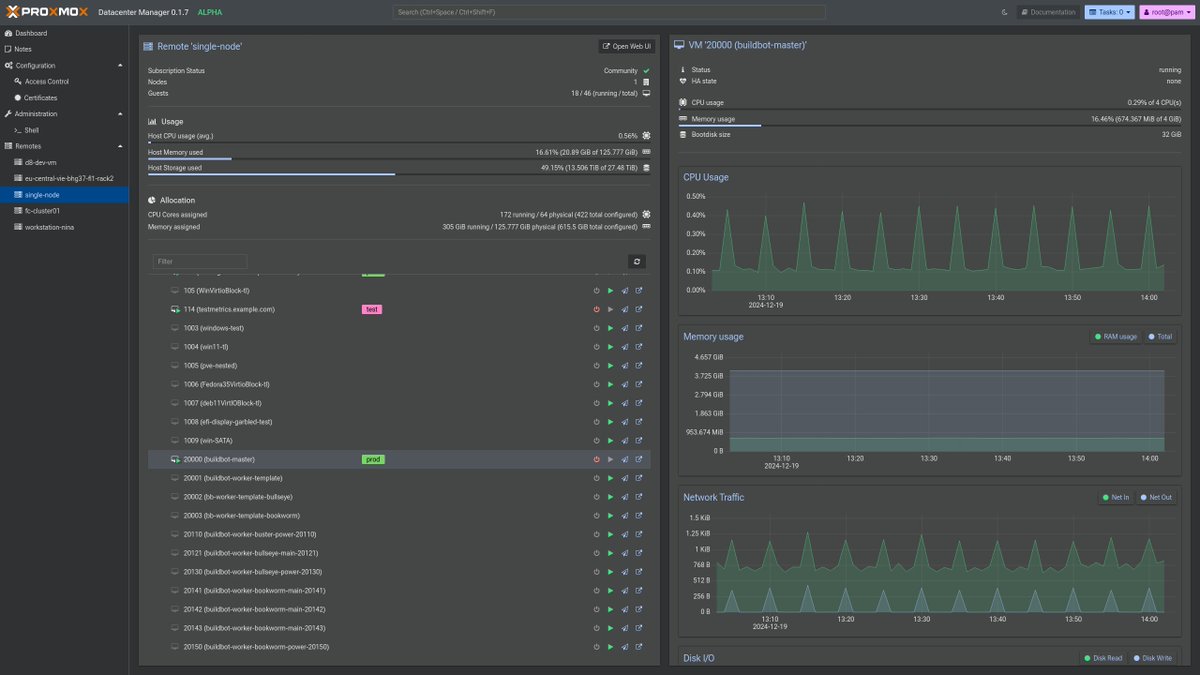Switch theme using the moon icon

click(x=1005, y=12)
